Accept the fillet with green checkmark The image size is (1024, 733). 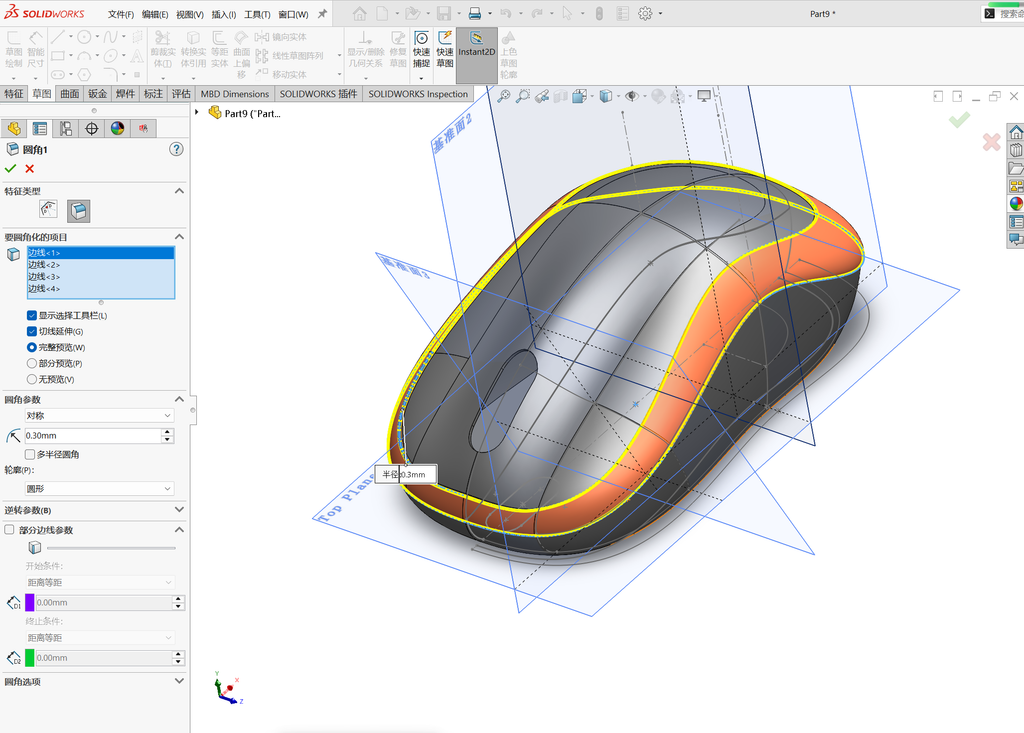[x=10, y=169]
